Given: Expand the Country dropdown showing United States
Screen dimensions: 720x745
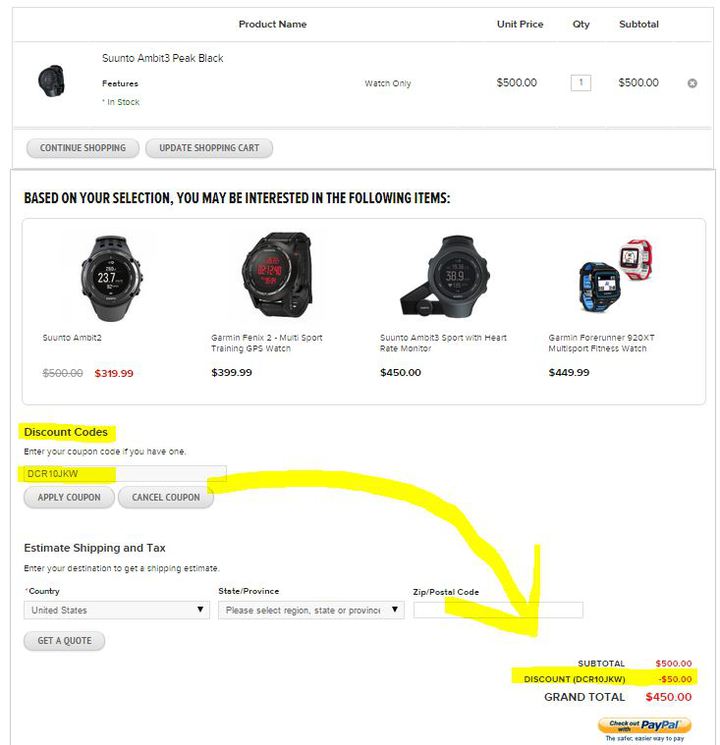Looking at the screenshot, I should coord(116,610).
